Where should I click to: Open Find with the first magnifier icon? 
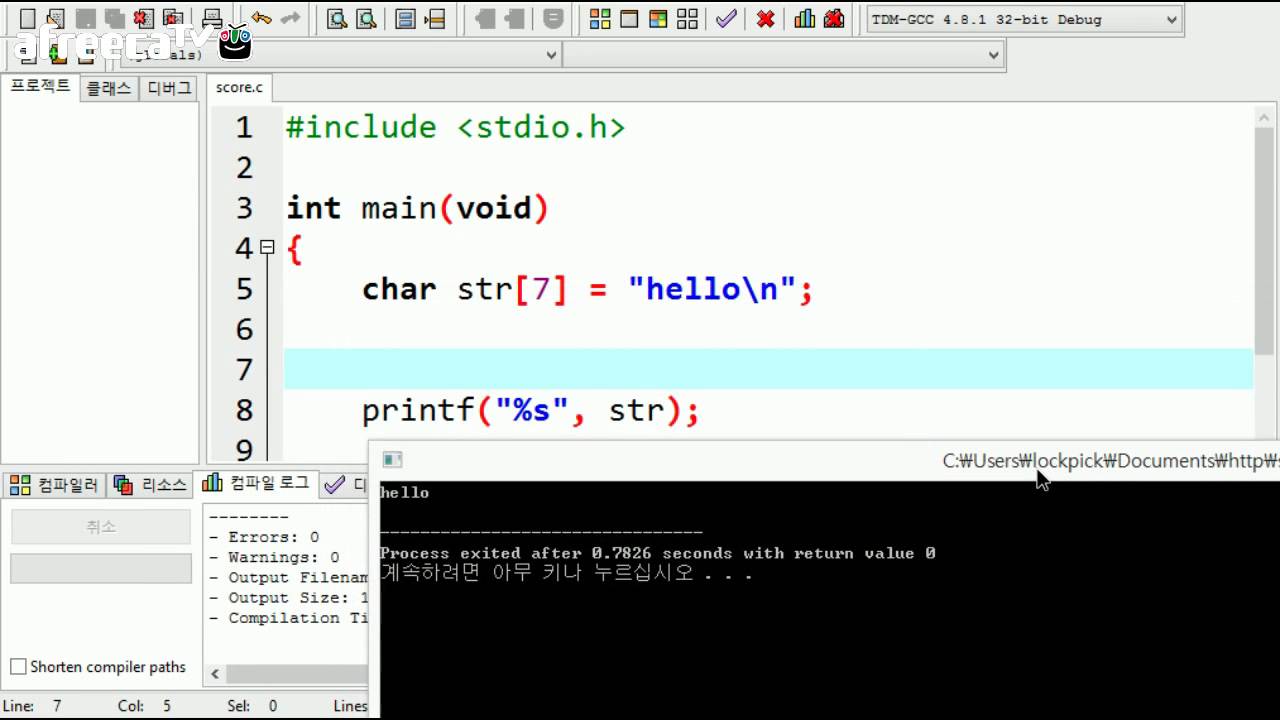click(338, 18)
